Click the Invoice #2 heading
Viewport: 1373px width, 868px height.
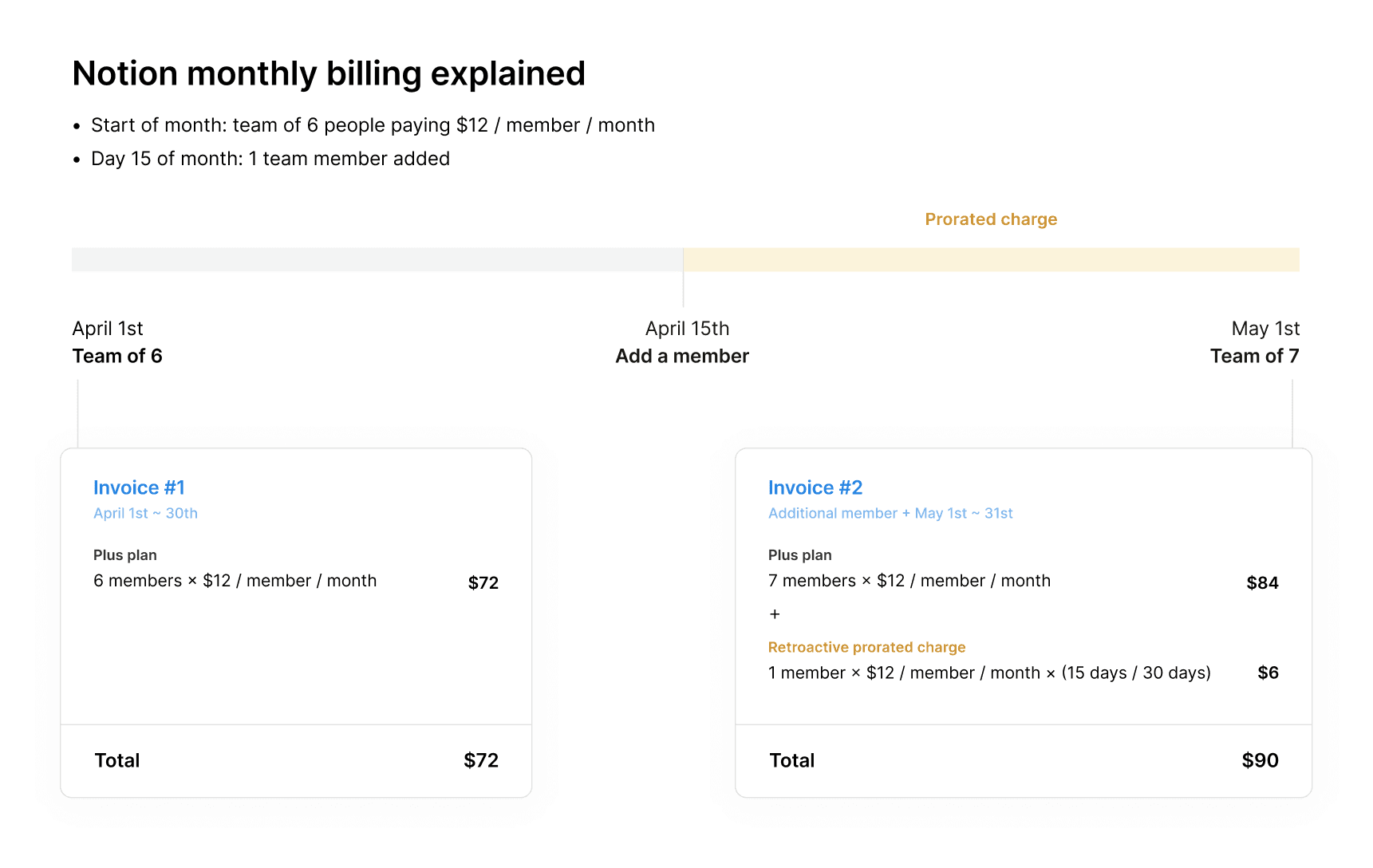(815, 487)
